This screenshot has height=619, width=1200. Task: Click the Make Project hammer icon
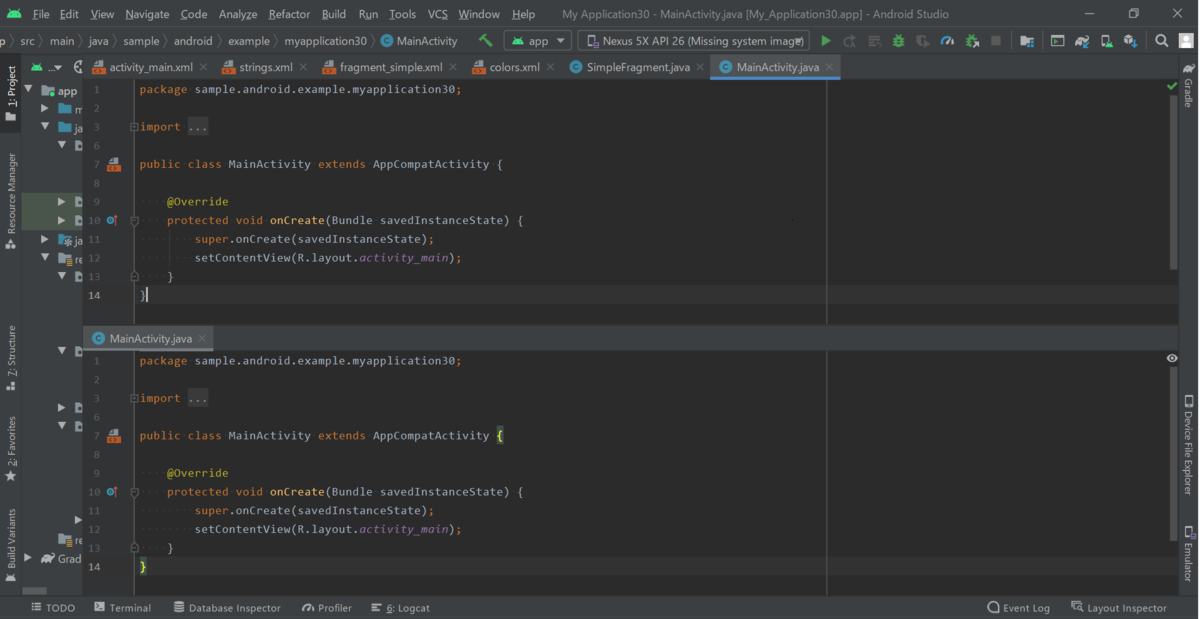point(486,41)
